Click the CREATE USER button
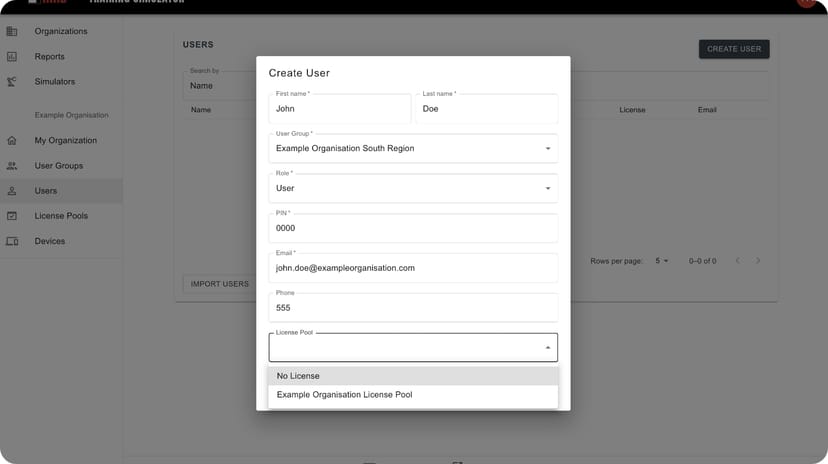828x464 pixels. coord(734,49)
